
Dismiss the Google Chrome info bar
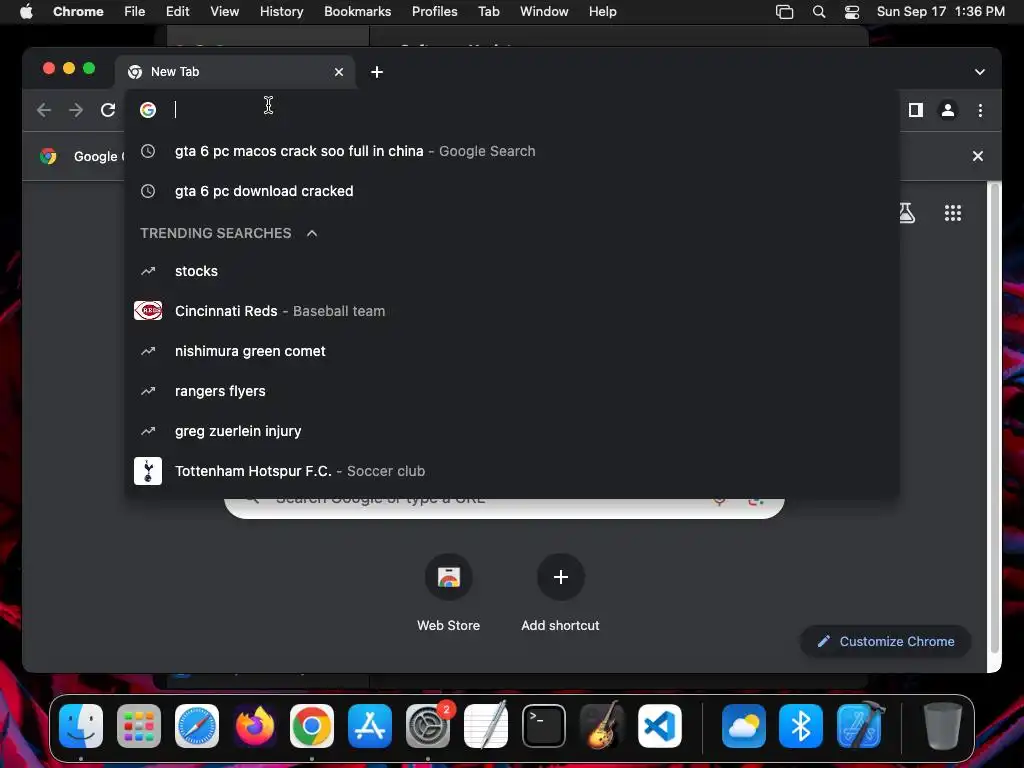click(x=978, y=156)
